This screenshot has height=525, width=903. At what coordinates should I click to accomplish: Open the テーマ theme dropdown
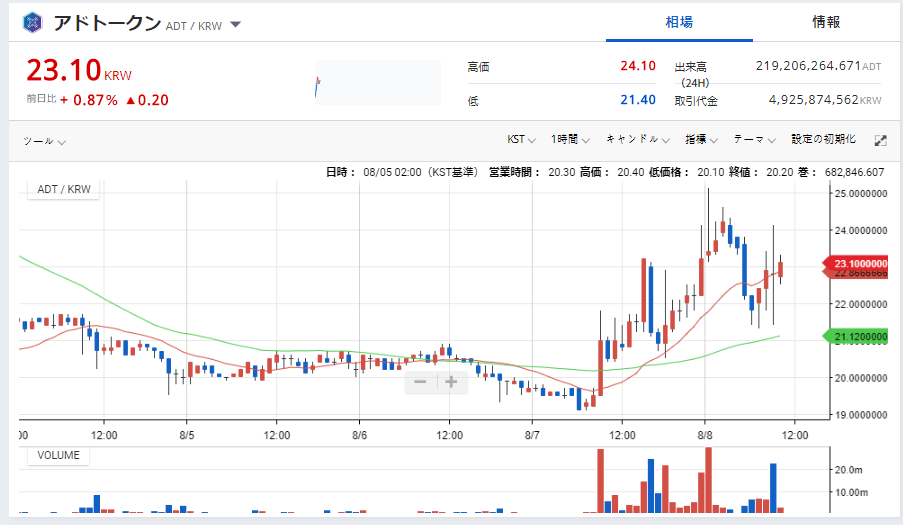(x=755, y=140)
